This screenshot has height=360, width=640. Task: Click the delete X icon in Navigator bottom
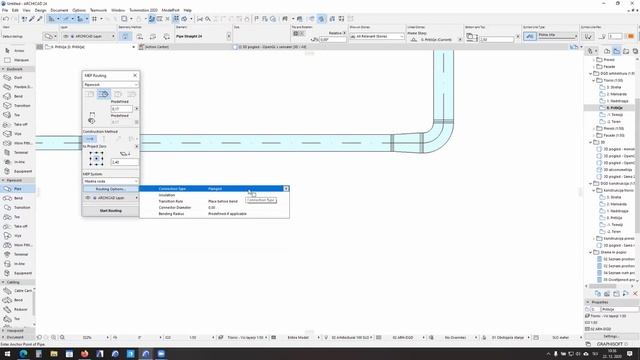635,294
